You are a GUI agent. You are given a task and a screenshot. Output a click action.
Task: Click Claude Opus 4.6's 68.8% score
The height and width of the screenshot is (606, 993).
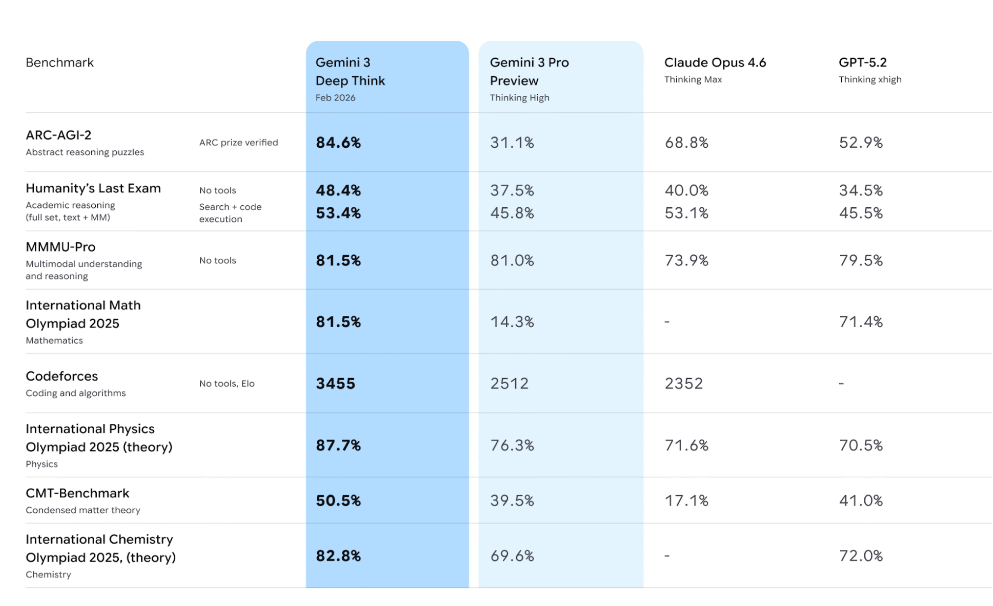tap(686, 143)
